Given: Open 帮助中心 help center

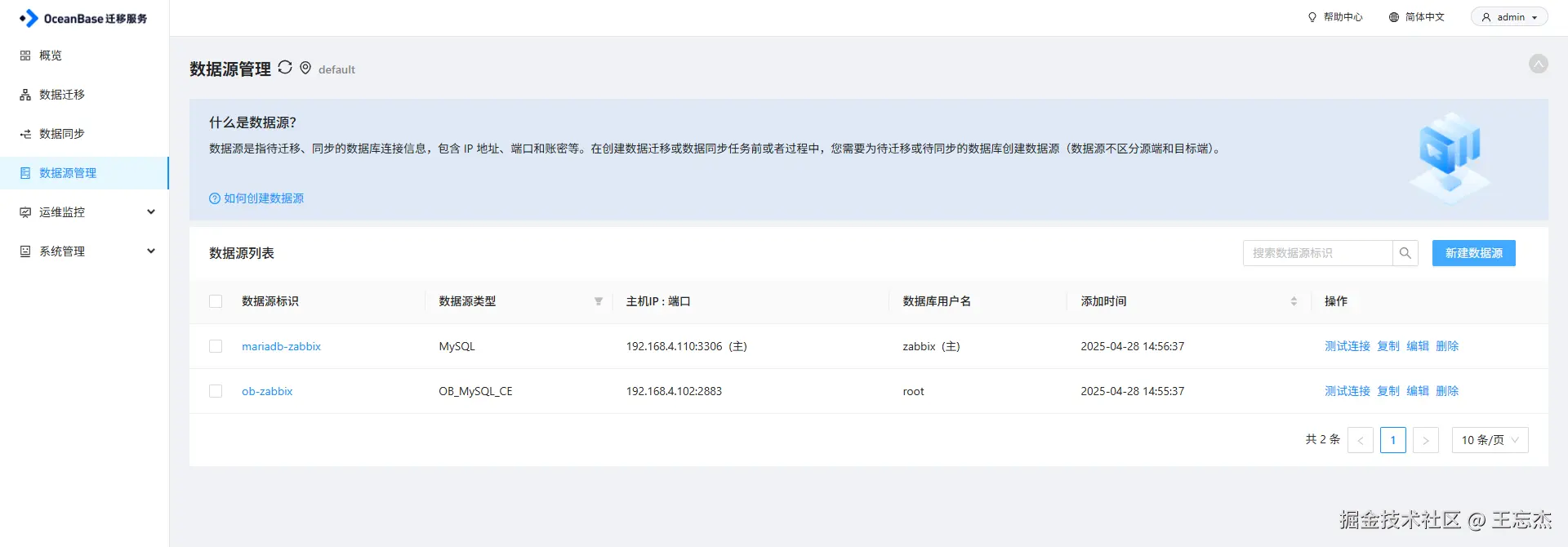Looking at the screenshot, I should [x=1335, y=17].
